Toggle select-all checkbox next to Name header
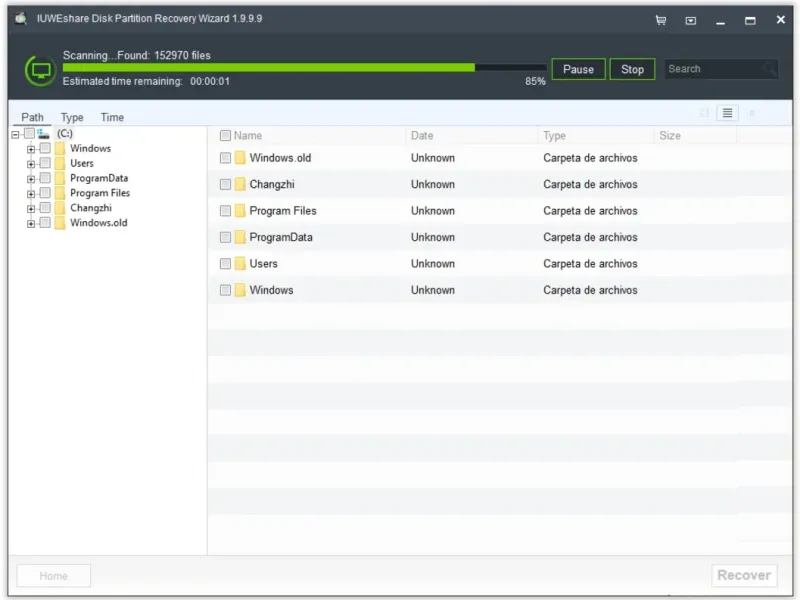This screenshot has width=800, height=600. coord(225,136)
